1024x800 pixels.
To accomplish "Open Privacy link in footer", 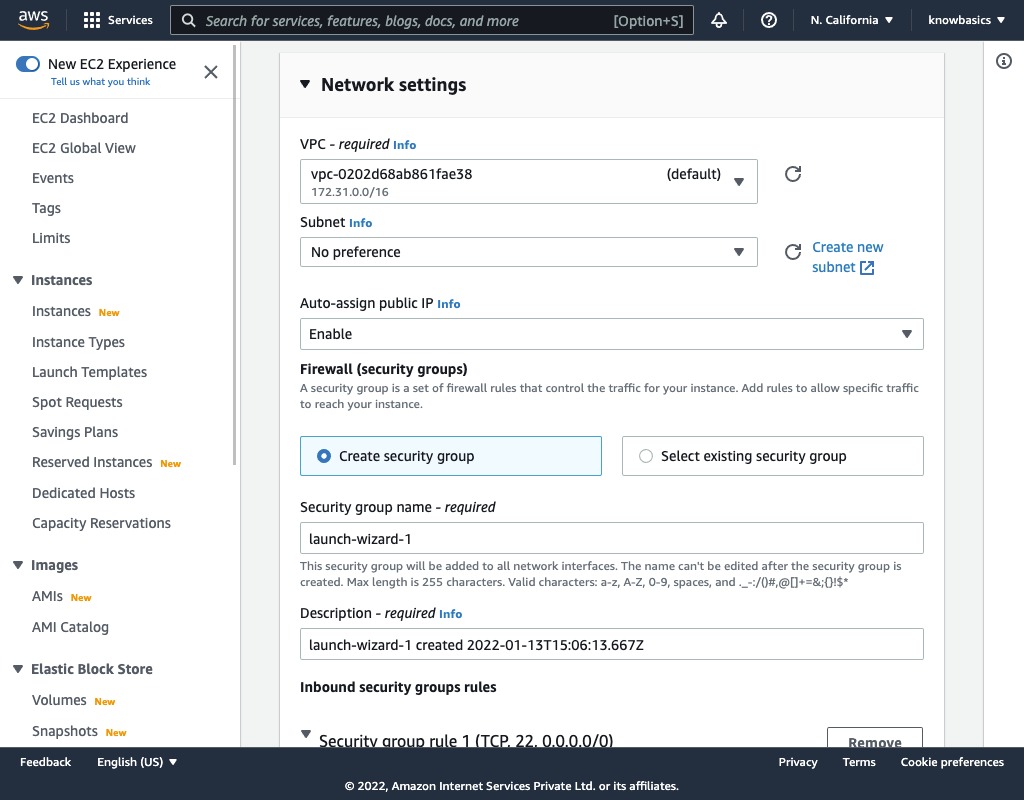I will (798, 762).
